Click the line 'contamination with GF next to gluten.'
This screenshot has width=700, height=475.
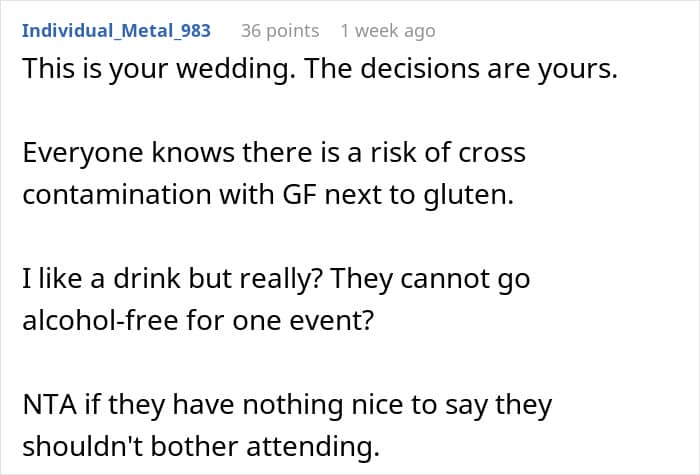(x=267, y=194)
